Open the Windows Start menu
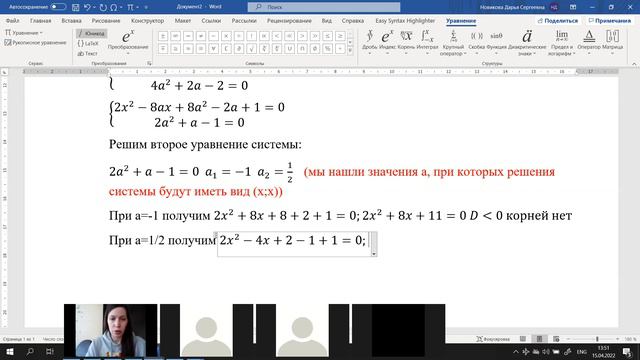640x360 pixels. tap(10, 351)
